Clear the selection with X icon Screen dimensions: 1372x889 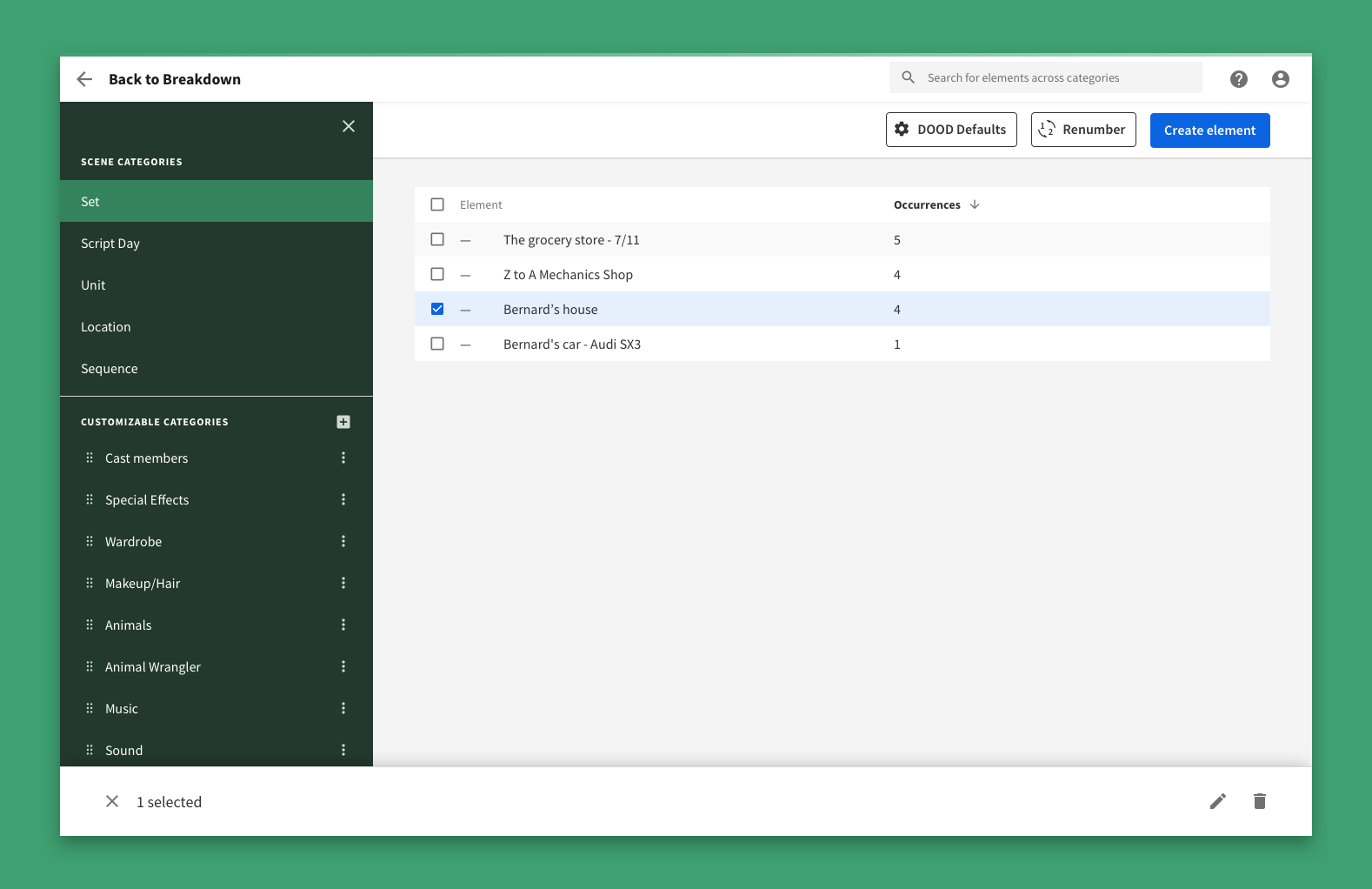[112, 801]
